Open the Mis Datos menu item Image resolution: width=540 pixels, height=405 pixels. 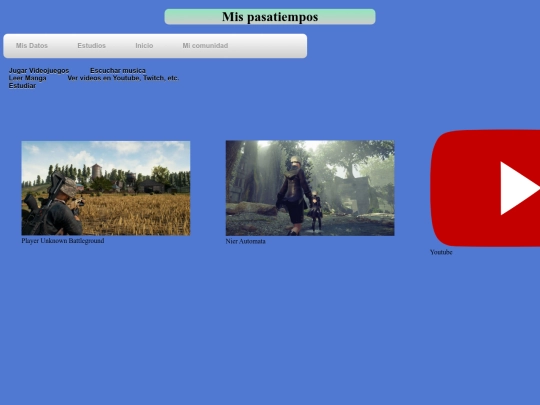point(32,45)
